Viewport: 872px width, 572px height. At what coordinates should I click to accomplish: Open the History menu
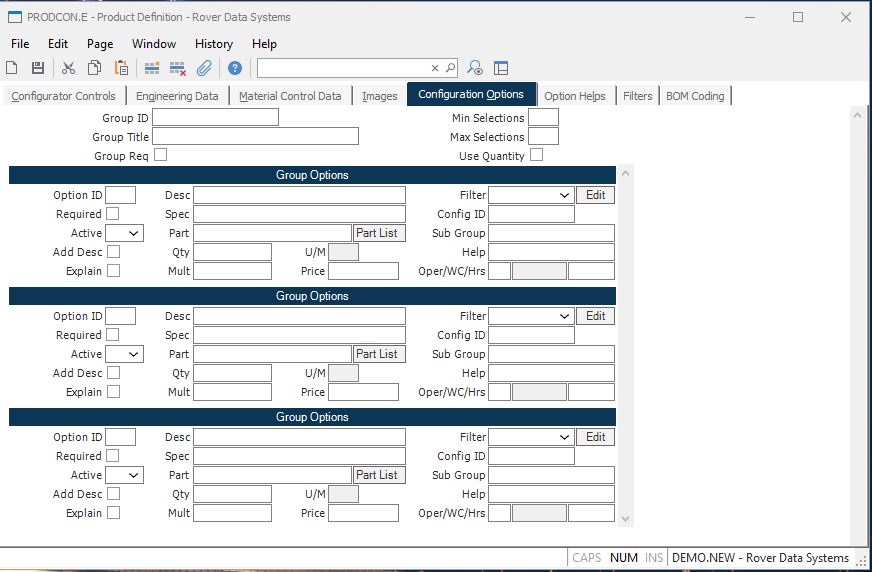pyautogui.click(x=213, y=44)
